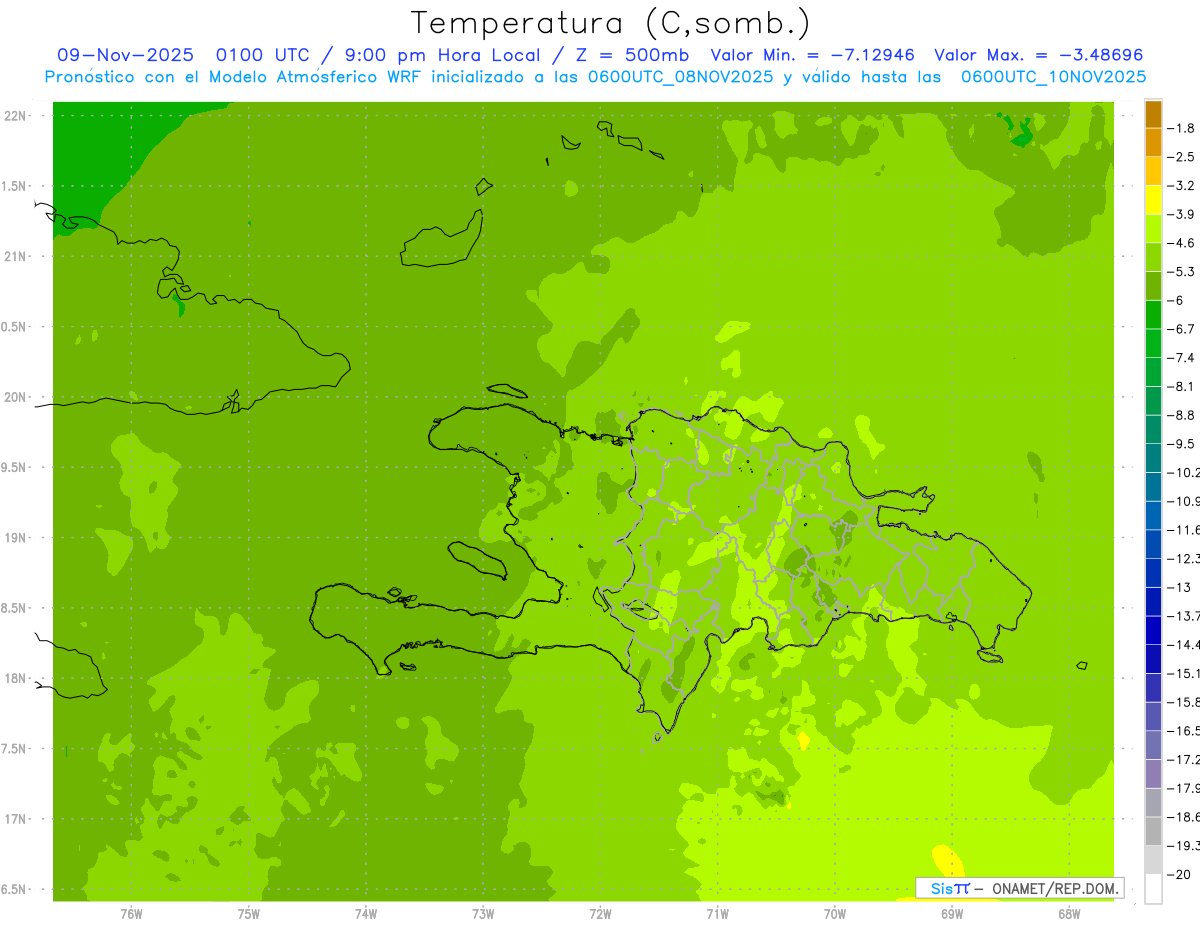1200x927 pixels.
Task: Click the "-3.9" colorbar label
Action: pos(1181,214)
